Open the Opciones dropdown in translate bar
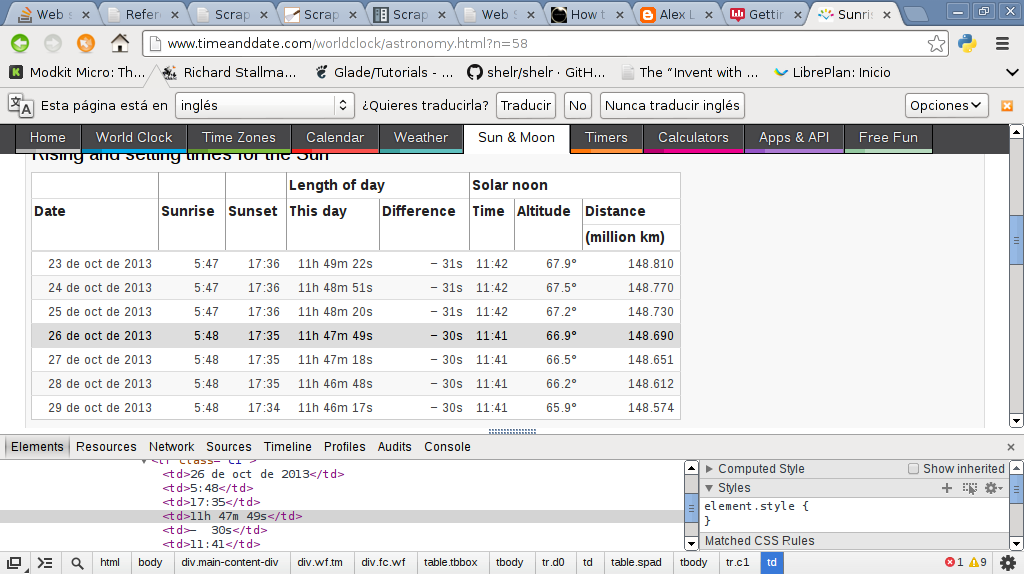The image size is (1024, 574). click(947, 105)
